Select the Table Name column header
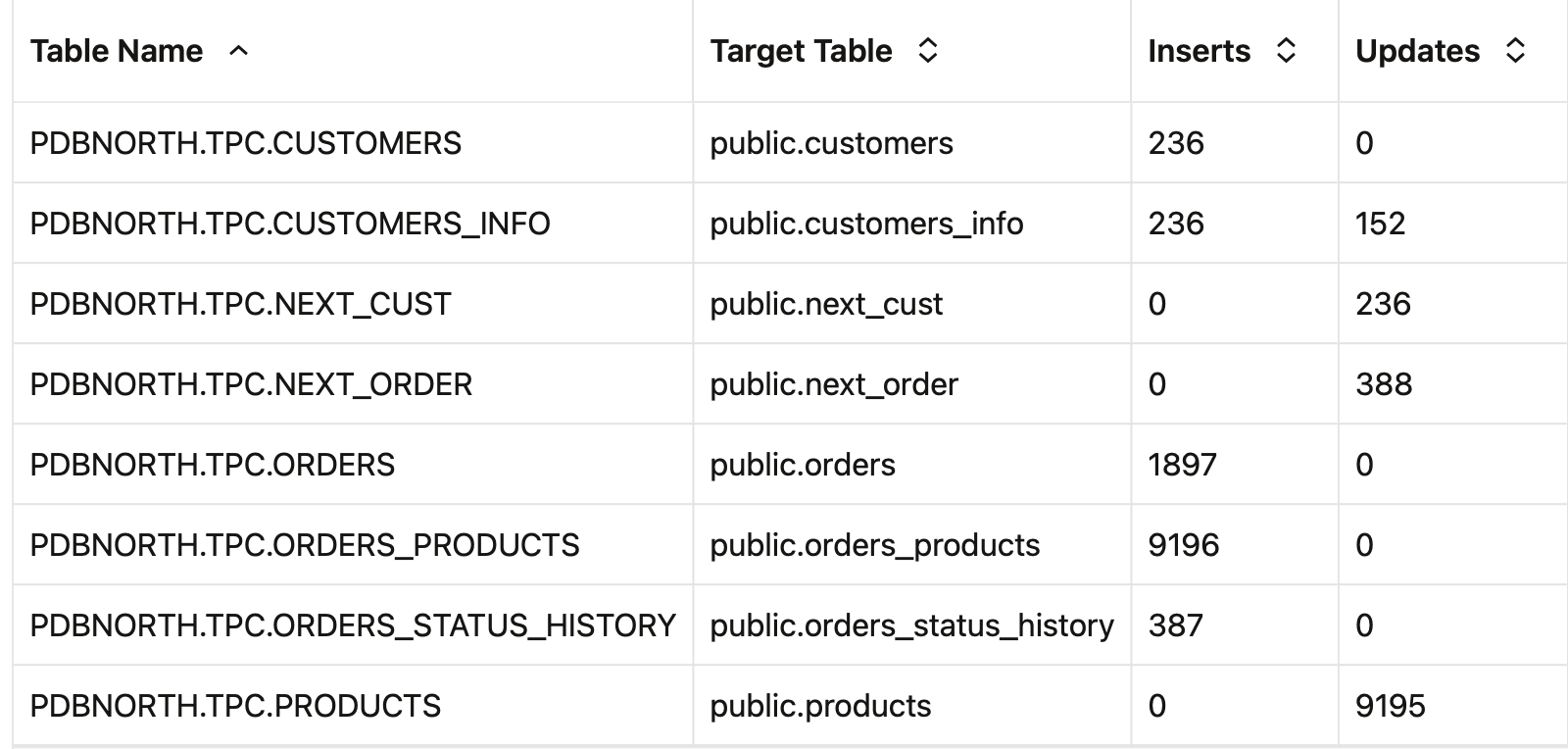The image size is (1568, 749). (x=115, y=51)
